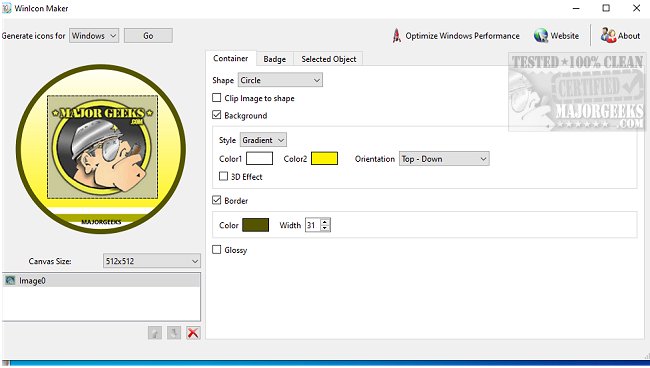Click the WinIcon Maker title bar icon
This screenshot has height=368, width=650.
point(6,8)
